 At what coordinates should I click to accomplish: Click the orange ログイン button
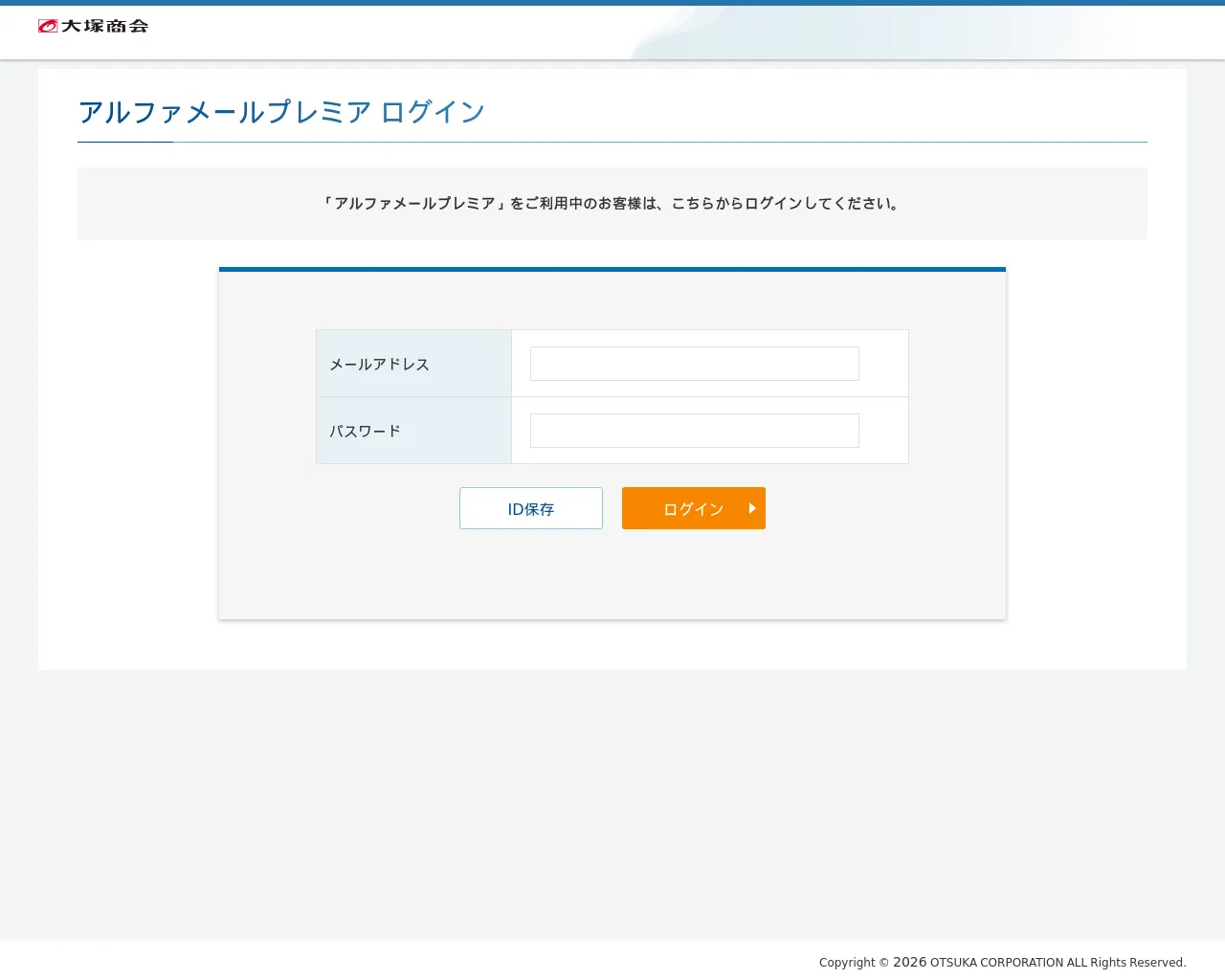694,508
